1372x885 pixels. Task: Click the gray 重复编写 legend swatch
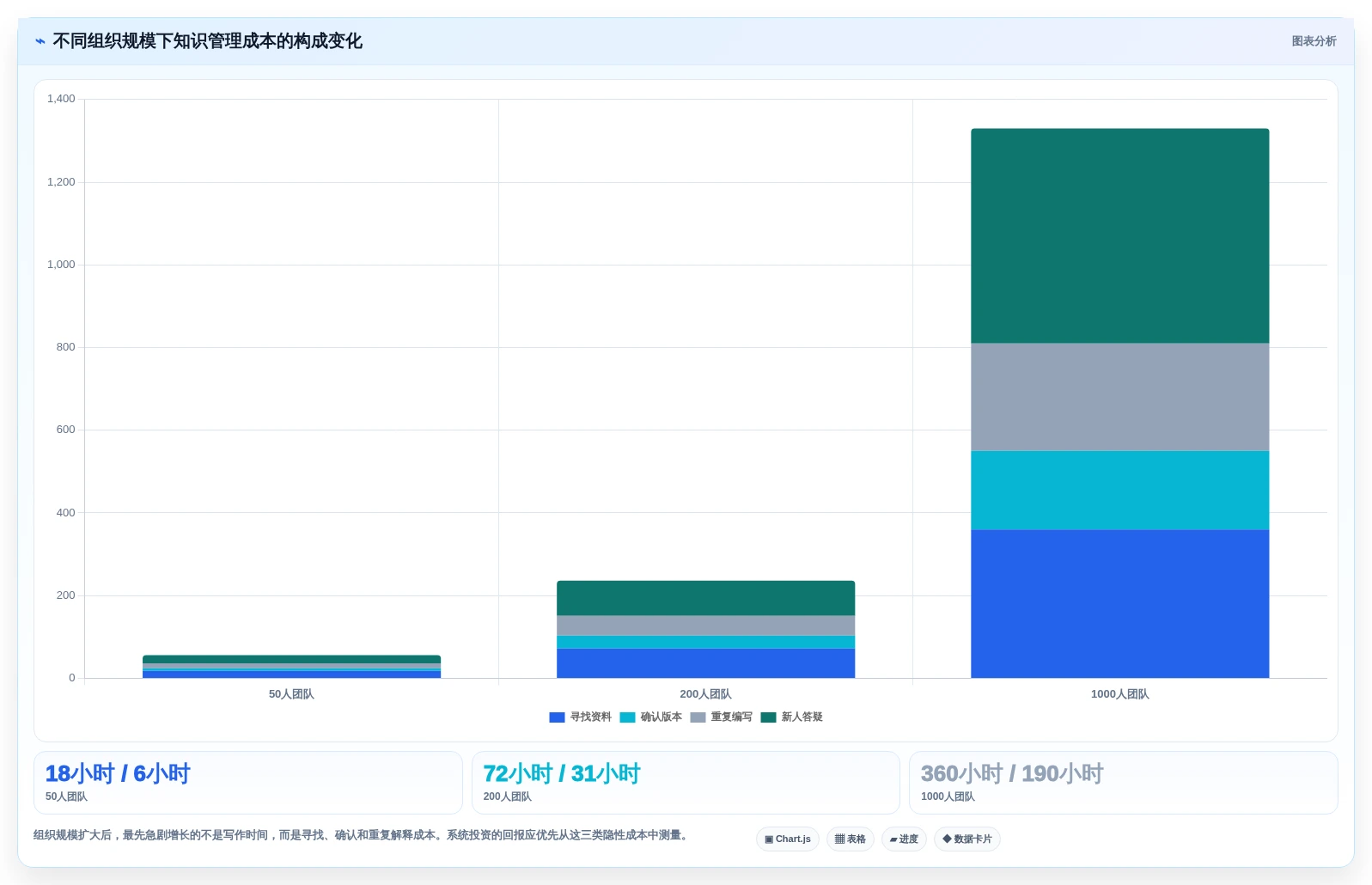coord(698,717)
